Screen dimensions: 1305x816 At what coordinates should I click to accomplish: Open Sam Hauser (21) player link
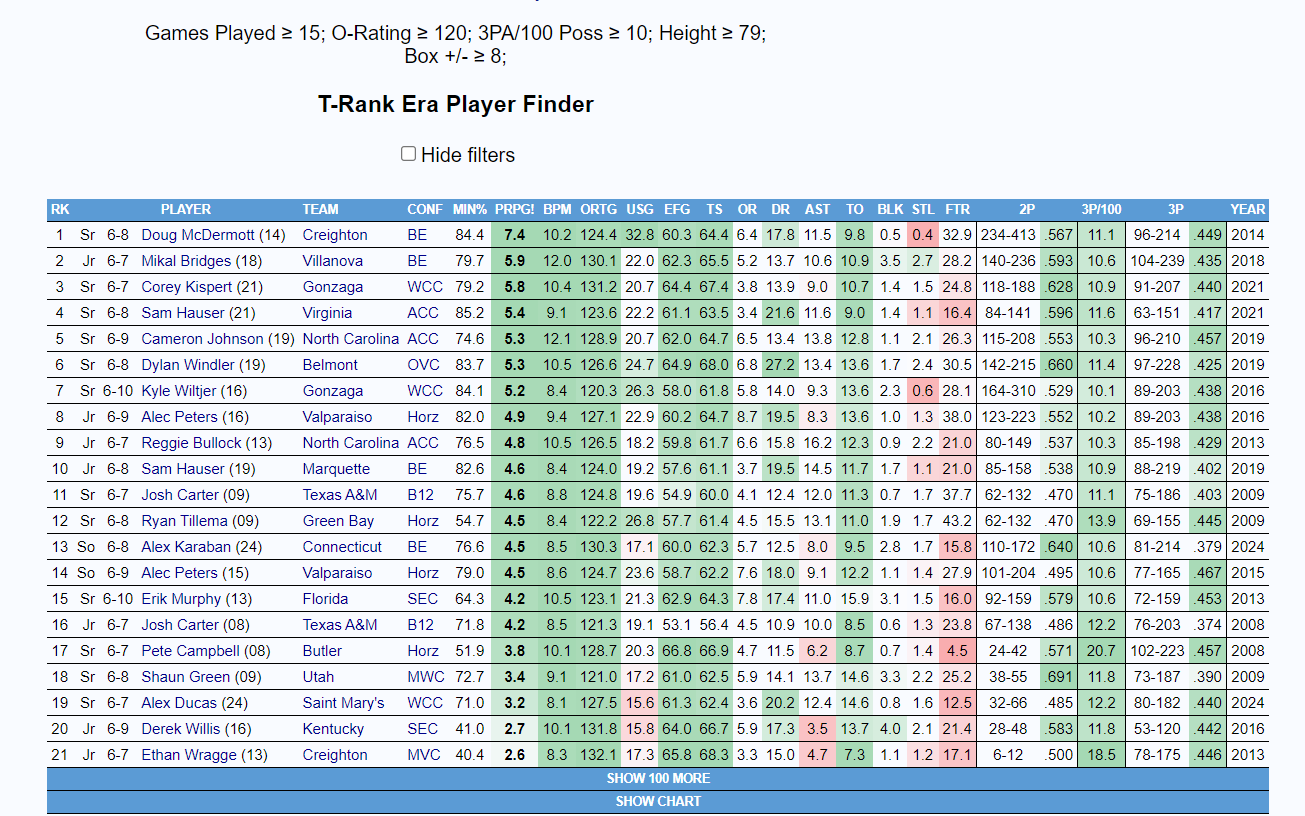[198, 313]
